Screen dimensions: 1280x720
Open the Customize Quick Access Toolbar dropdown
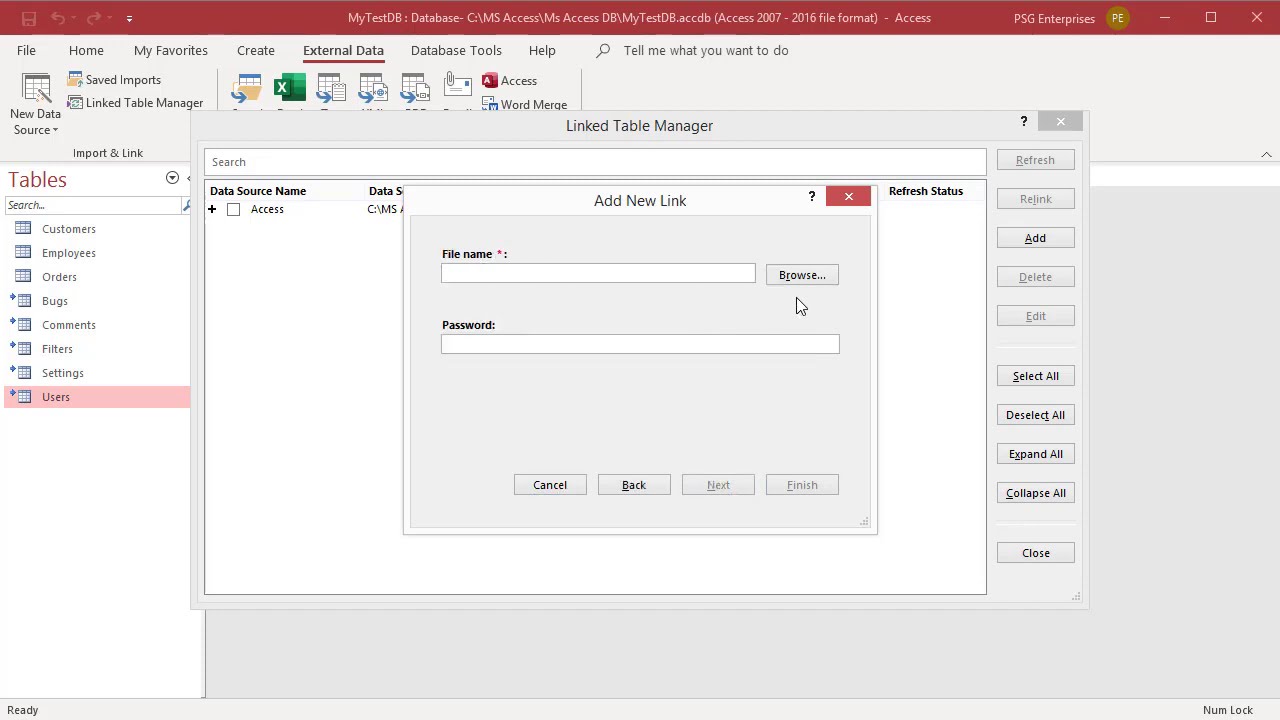pos(129,18)
